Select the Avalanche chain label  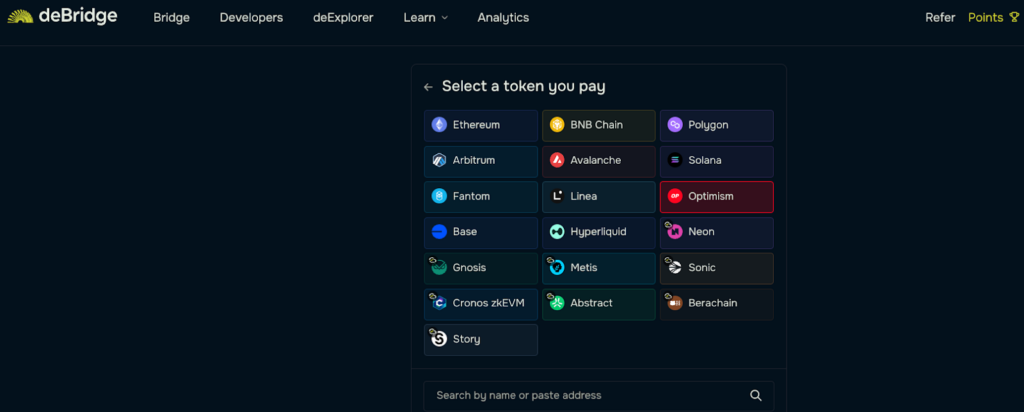point(596,161)
